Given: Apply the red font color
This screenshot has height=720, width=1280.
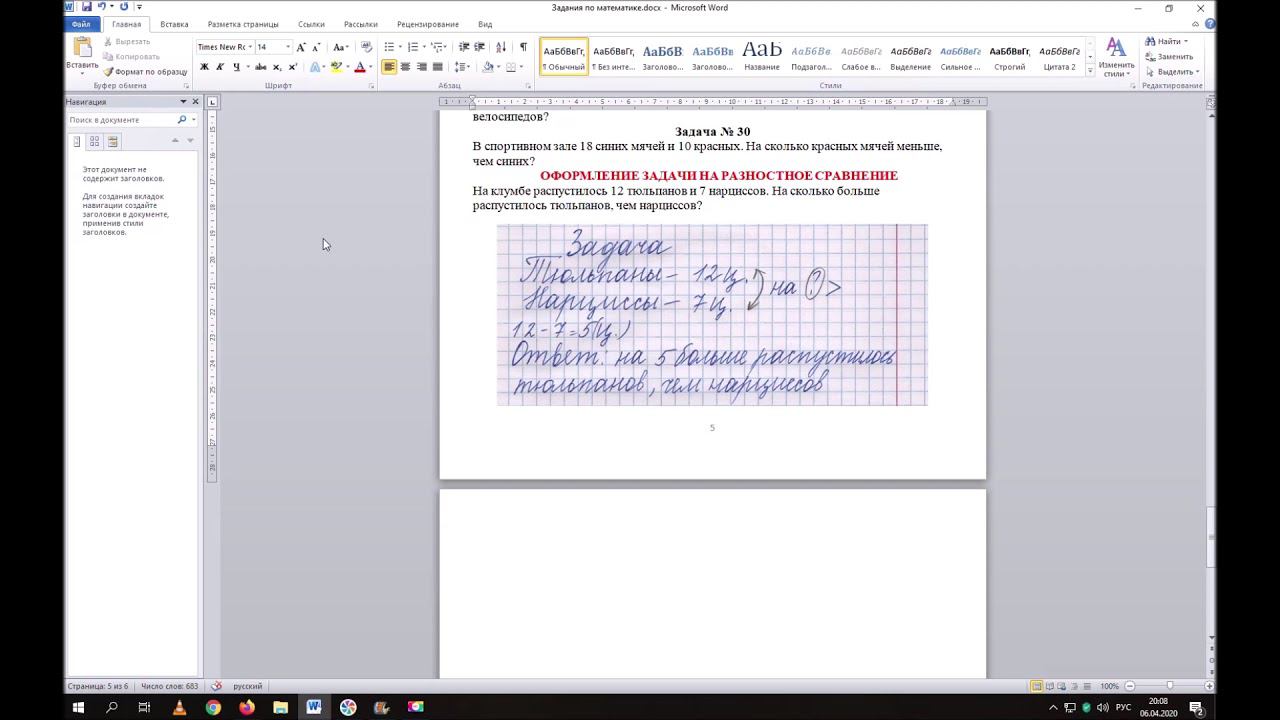Looking at the screenshot, I should point(360,67).
